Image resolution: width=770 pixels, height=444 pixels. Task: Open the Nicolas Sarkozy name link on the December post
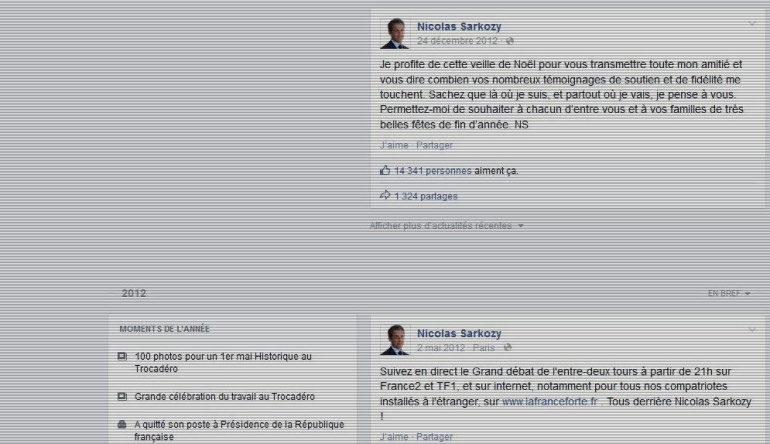[x=459, y=27]
